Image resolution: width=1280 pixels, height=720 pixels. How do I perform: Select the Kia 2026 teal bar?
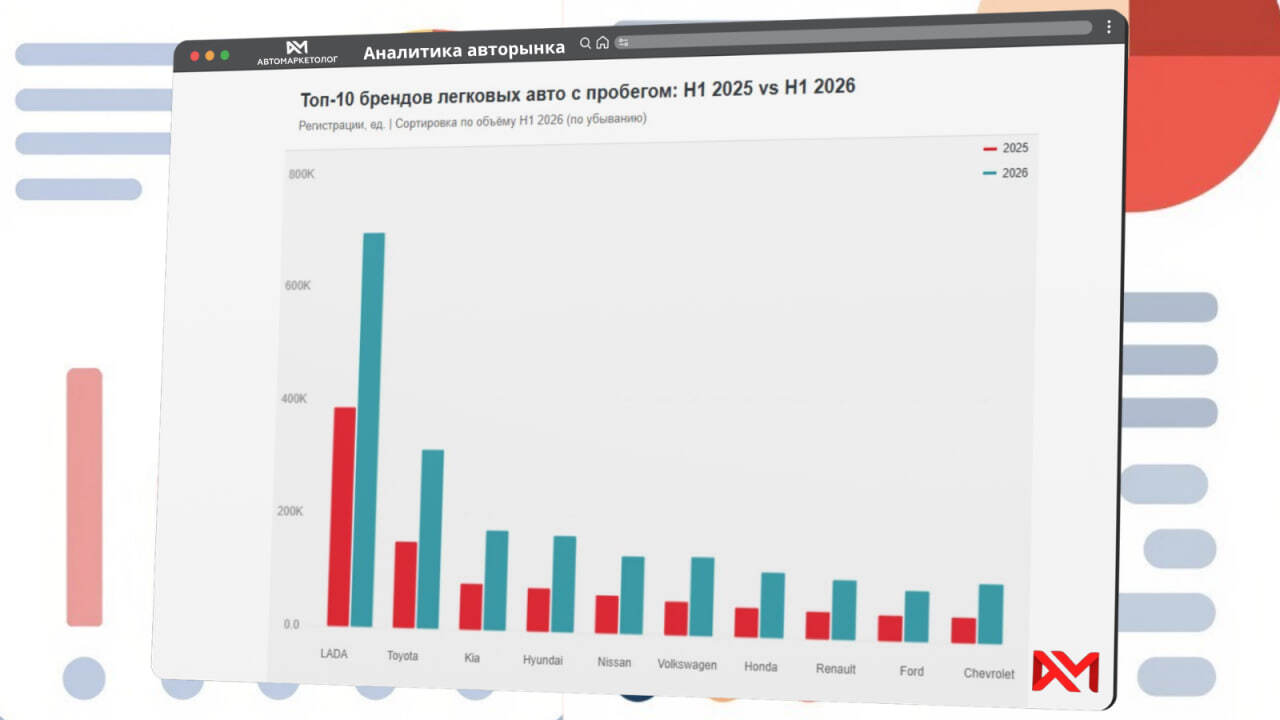pos(496,581)
